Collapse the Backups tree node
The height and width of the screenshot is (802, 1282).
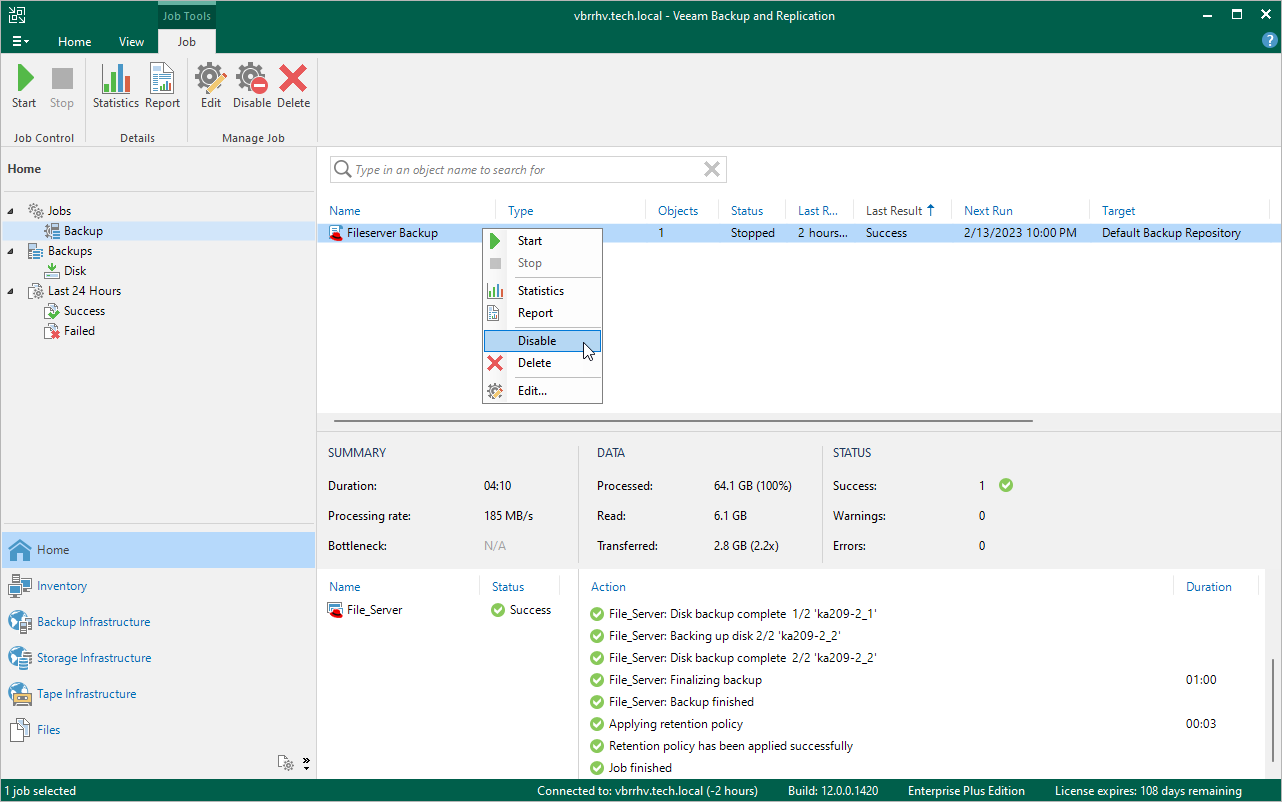pos(12,251)
